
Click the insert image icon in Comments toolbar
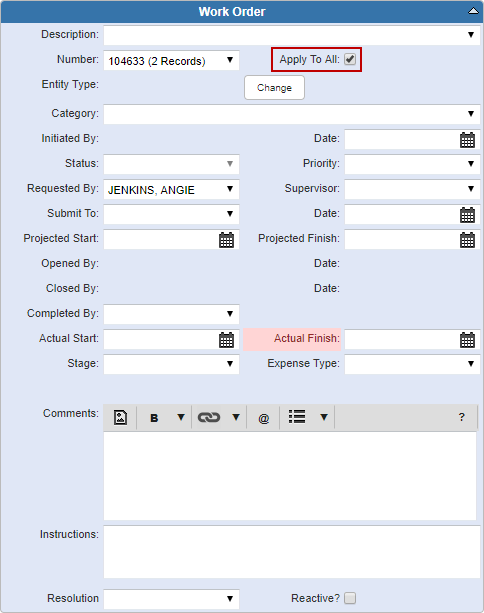120,417
